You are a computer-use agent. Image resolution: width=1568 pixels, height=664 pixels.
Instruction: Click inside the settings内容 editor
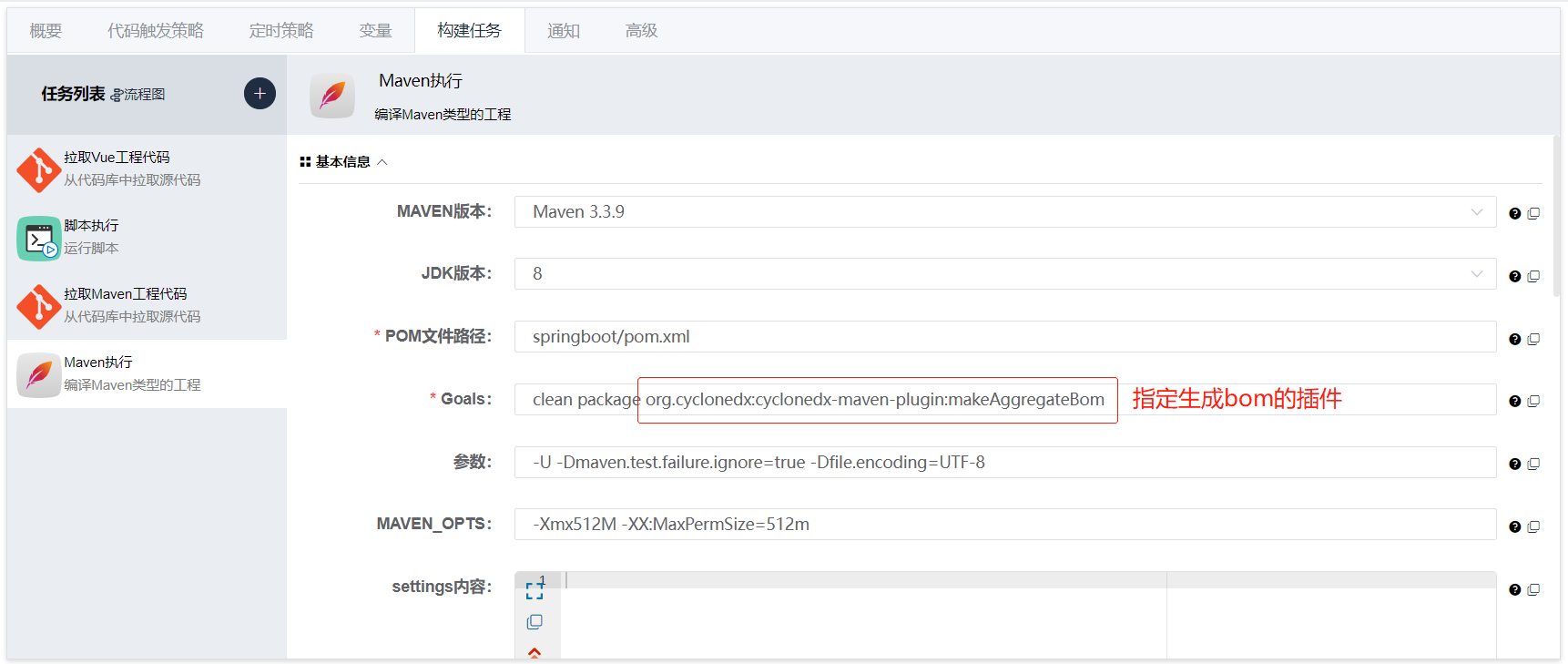(x=1028, y=616)
